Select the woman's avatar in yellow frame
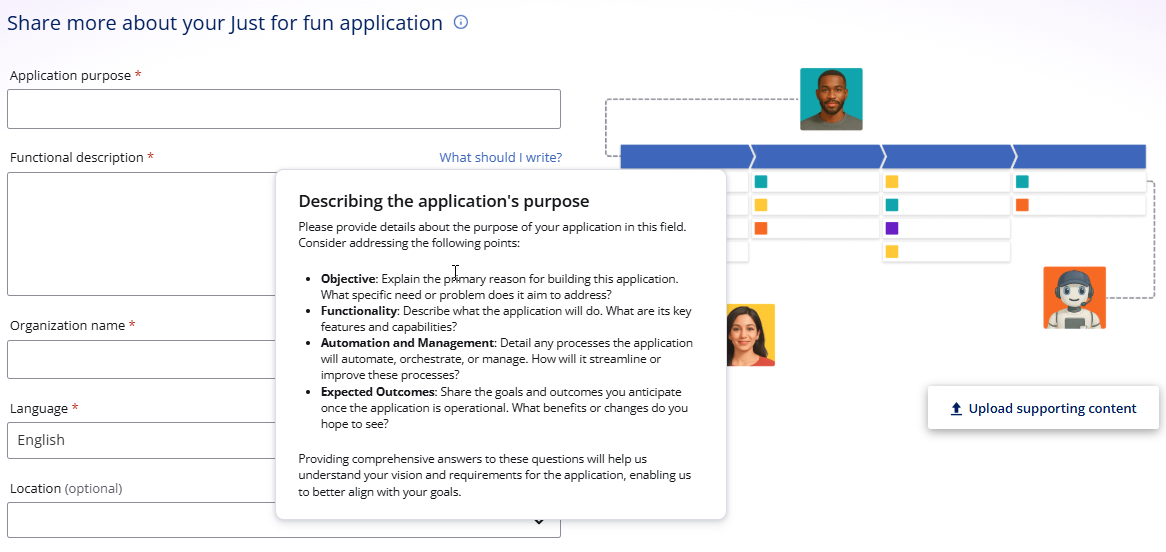 pos(750,335)
